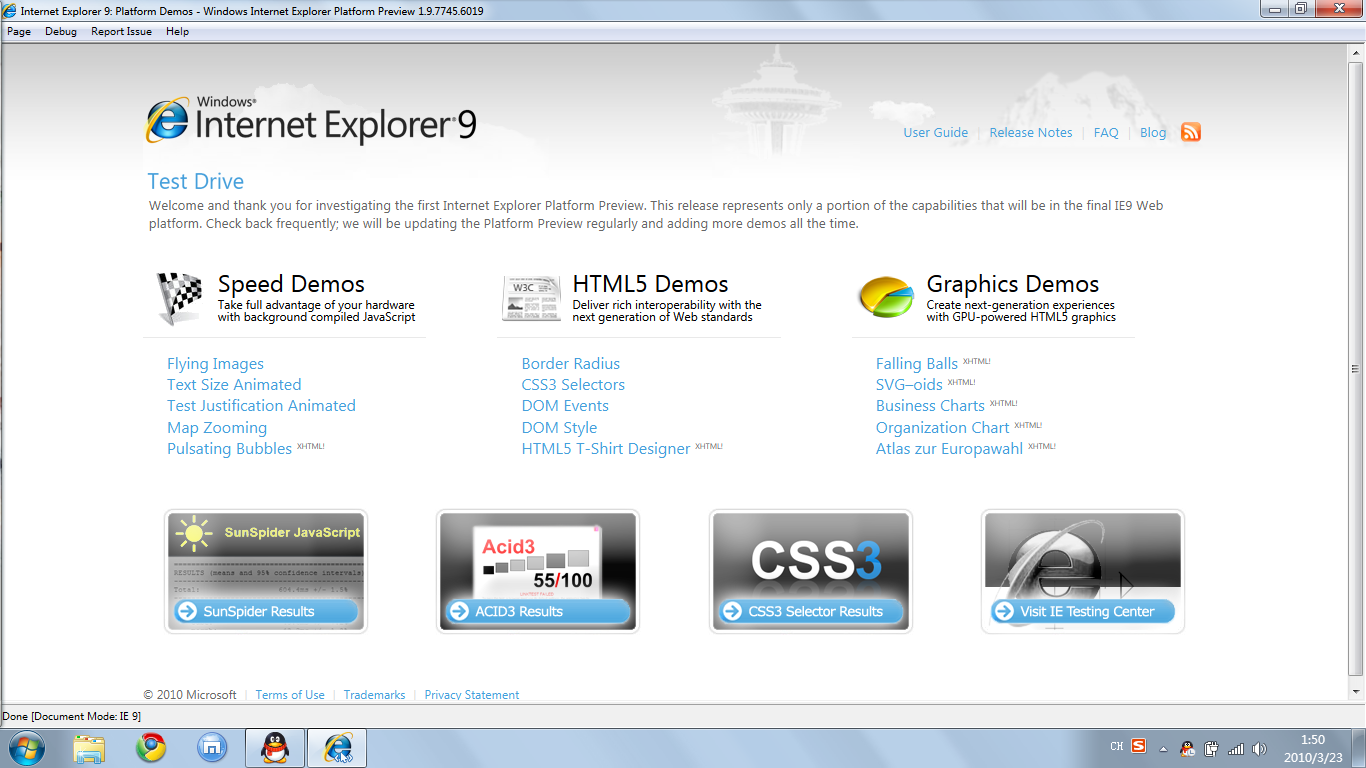Click the HTML5 Demos heading text
1366x768 pixels.
(650, 284)
